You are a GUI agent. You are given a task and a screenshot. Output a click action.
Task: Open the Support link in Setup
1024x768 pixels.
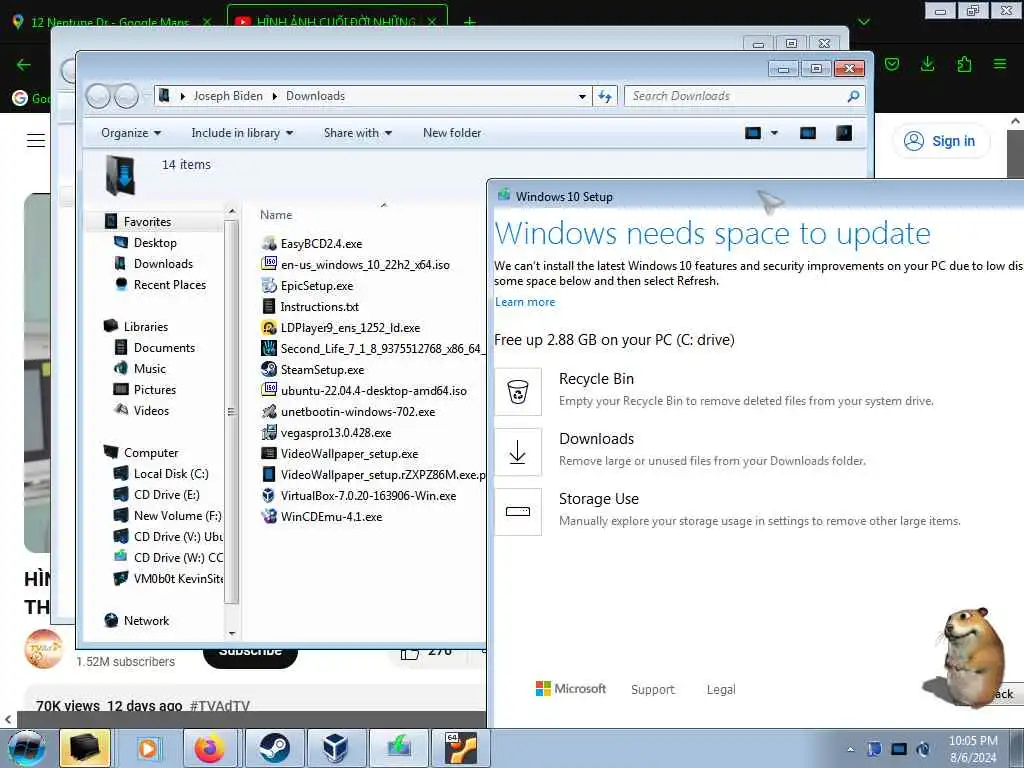pos(652,690)
